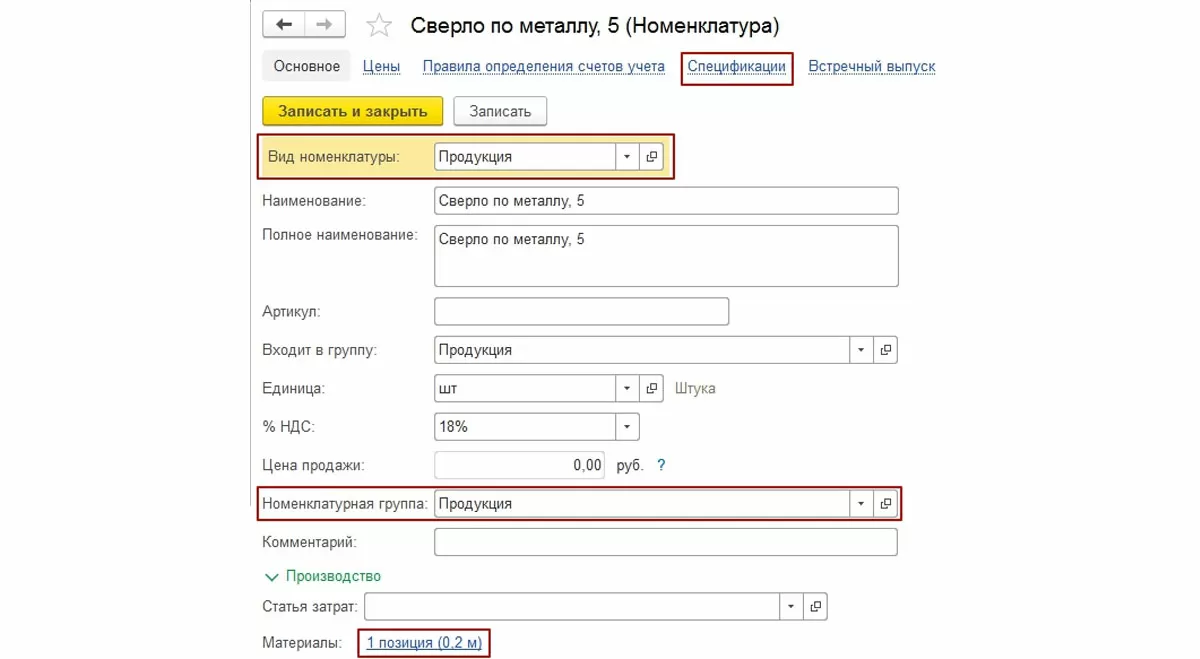The height and width of the screenshot is (659, 1200).
Task: Click the Записать button
Action: [x=500, y=111]
